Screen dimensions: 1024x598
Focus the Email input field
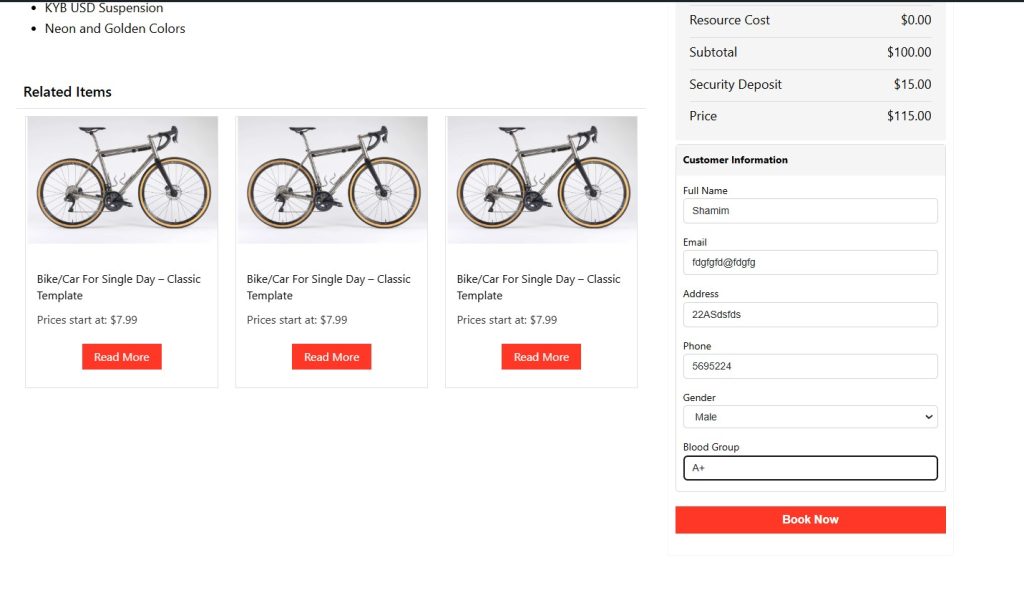[x=810, y=263]
